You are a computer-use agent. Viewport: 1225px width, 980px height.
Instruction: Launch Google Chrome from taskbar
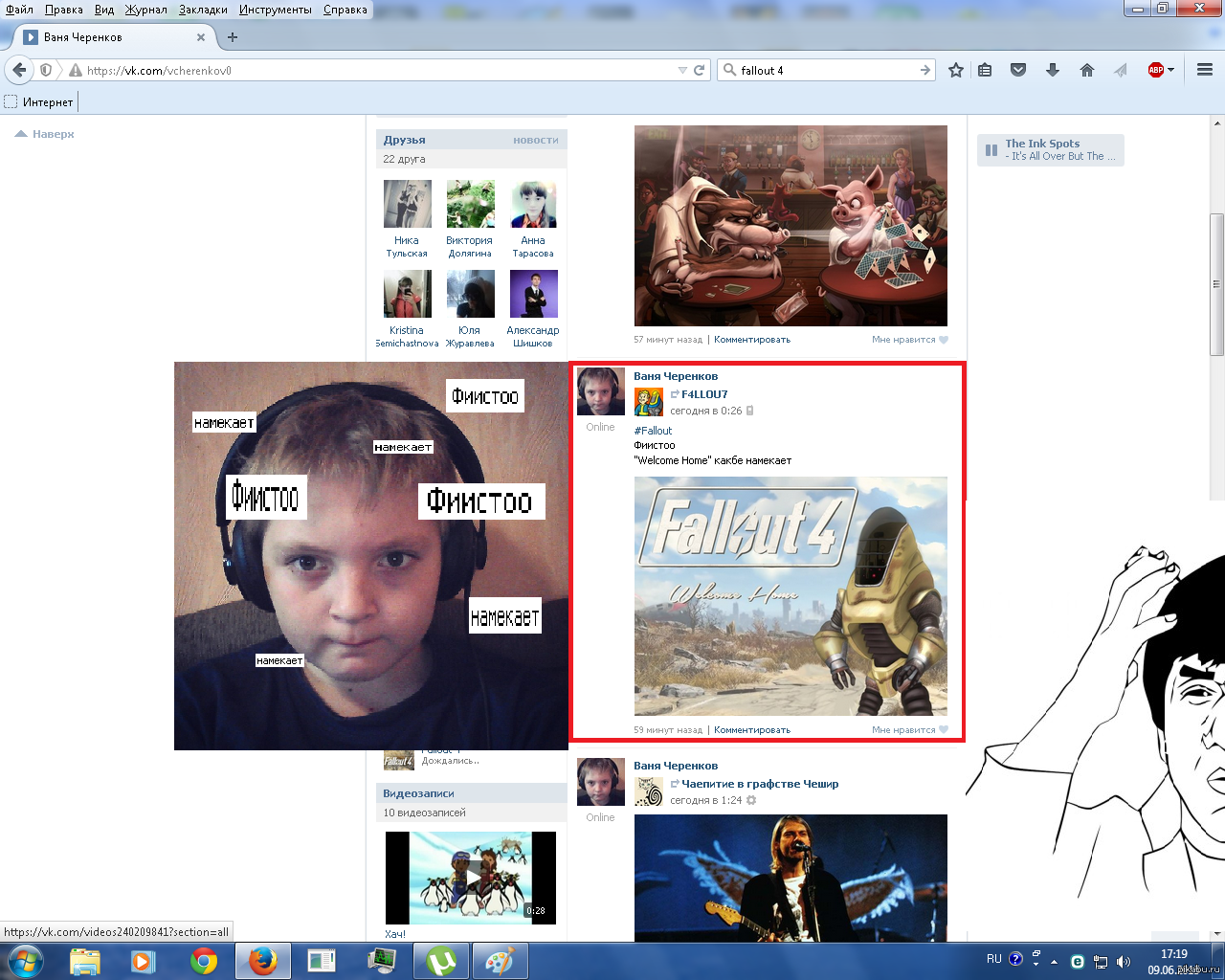204,961
